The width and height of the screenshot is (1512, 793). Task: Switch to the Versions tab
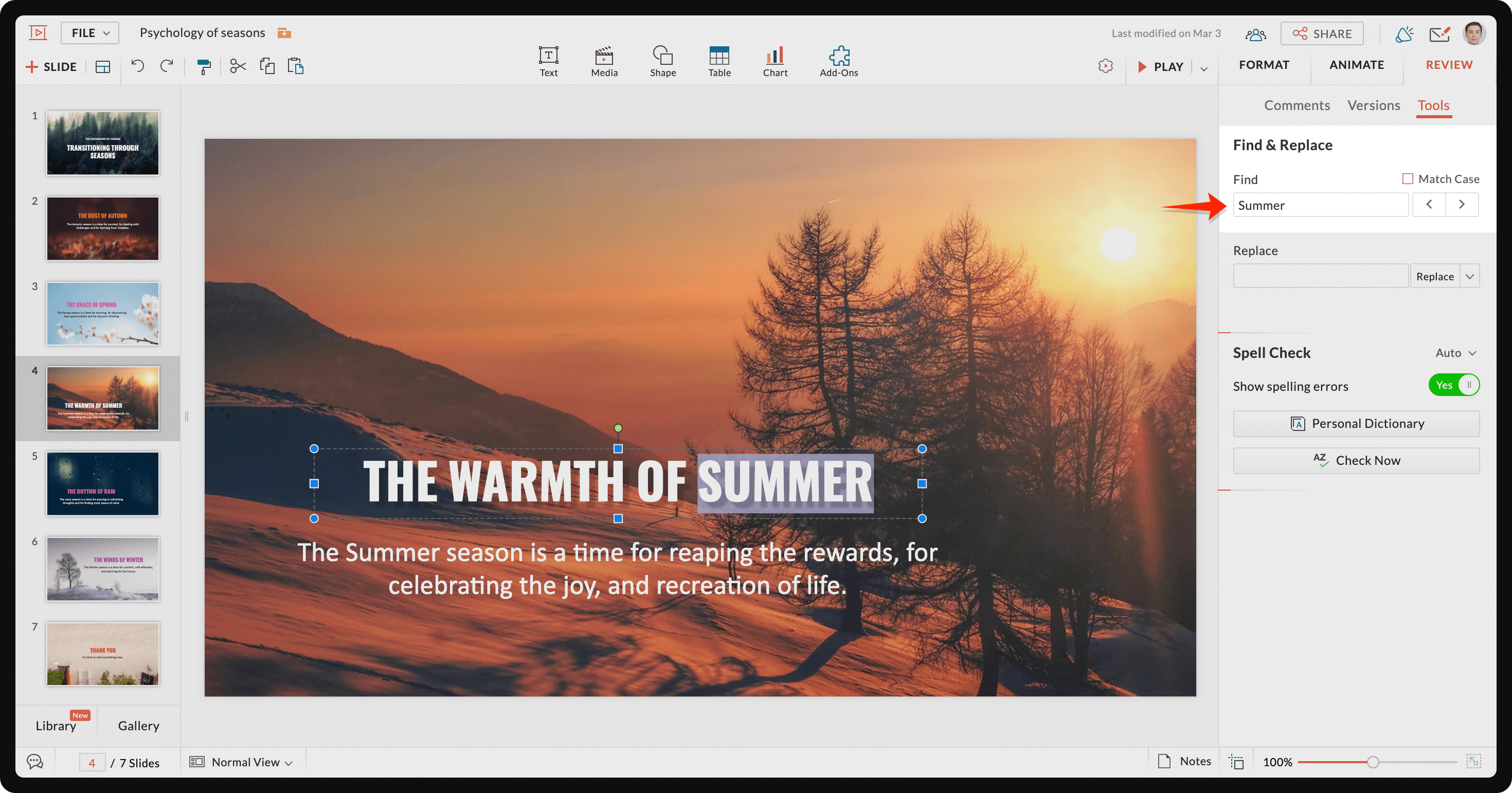coord(1374,104)
